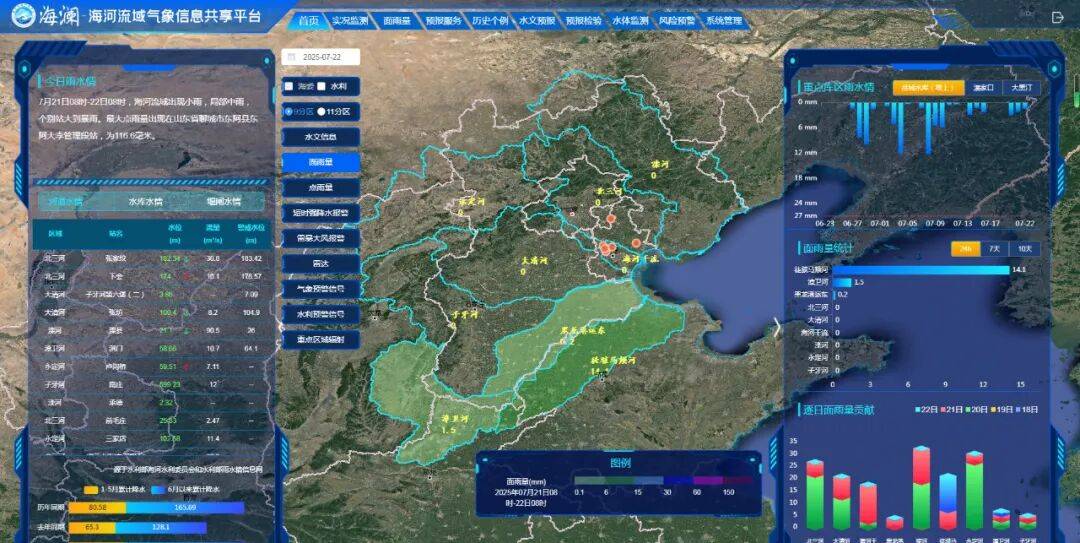Click the collapse arrow on right panel edge

[x=776, y=326]
